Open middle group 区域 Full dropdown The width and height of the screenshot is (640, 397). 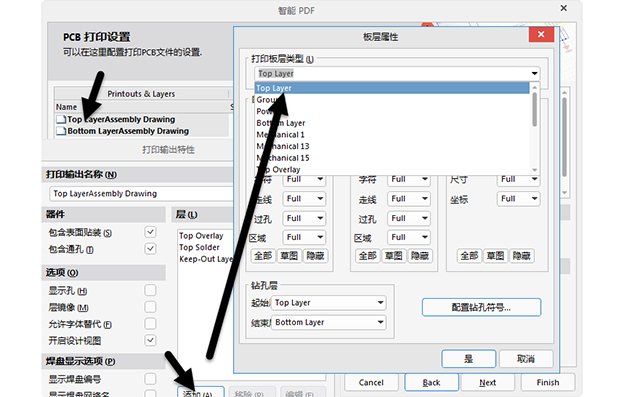[x=409, y=237]
